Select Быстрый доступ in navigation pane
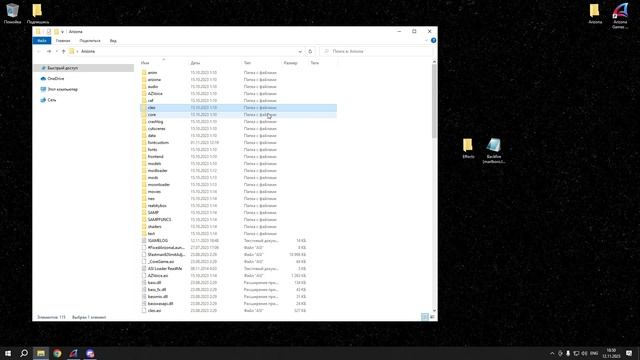Image resolution: width=640 pixels, height=360 pixels. pyautogui.click(x=84, y=68)
